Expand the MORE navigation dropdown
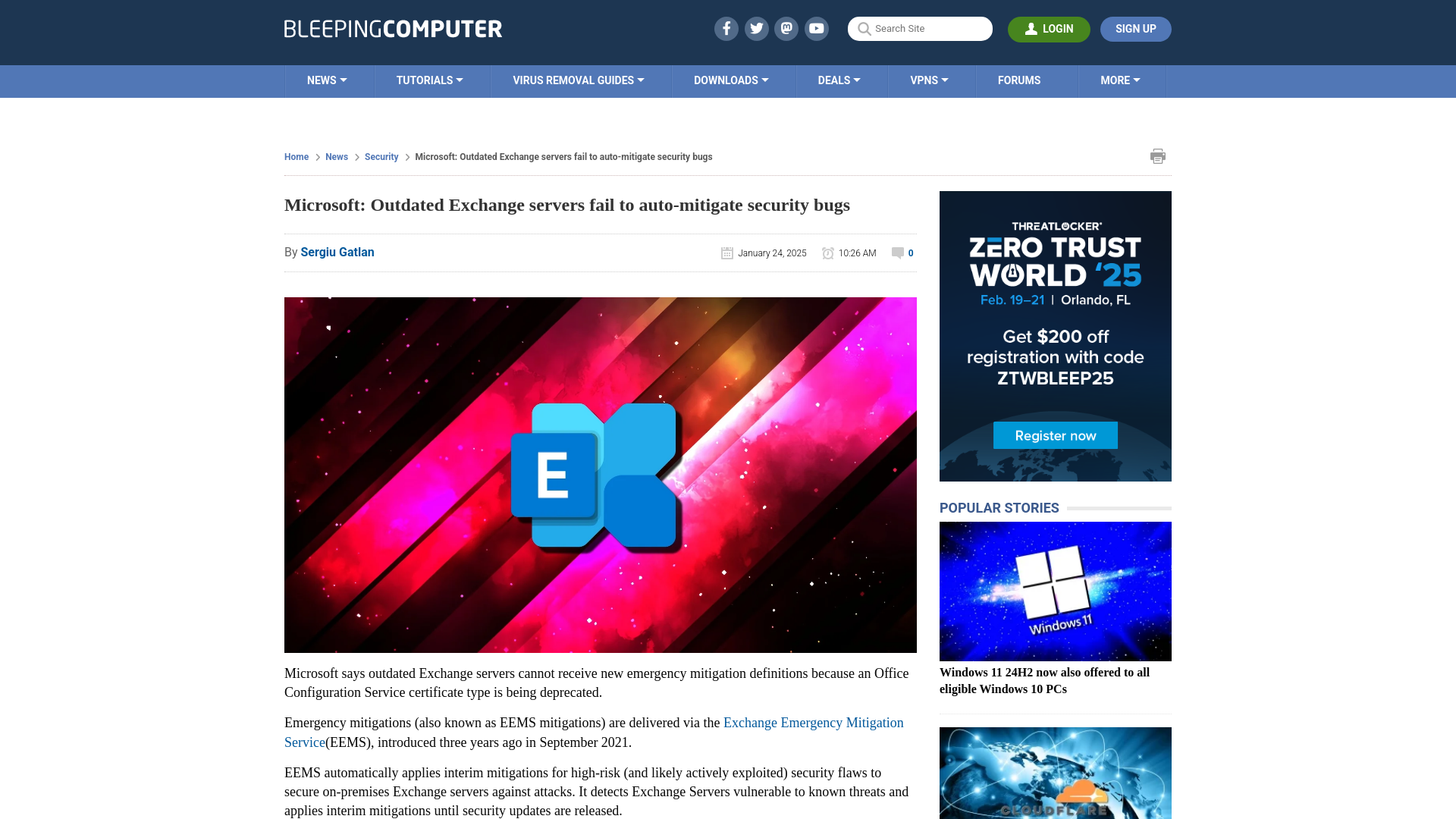The image size is (1456, 819). [1120, 80]
